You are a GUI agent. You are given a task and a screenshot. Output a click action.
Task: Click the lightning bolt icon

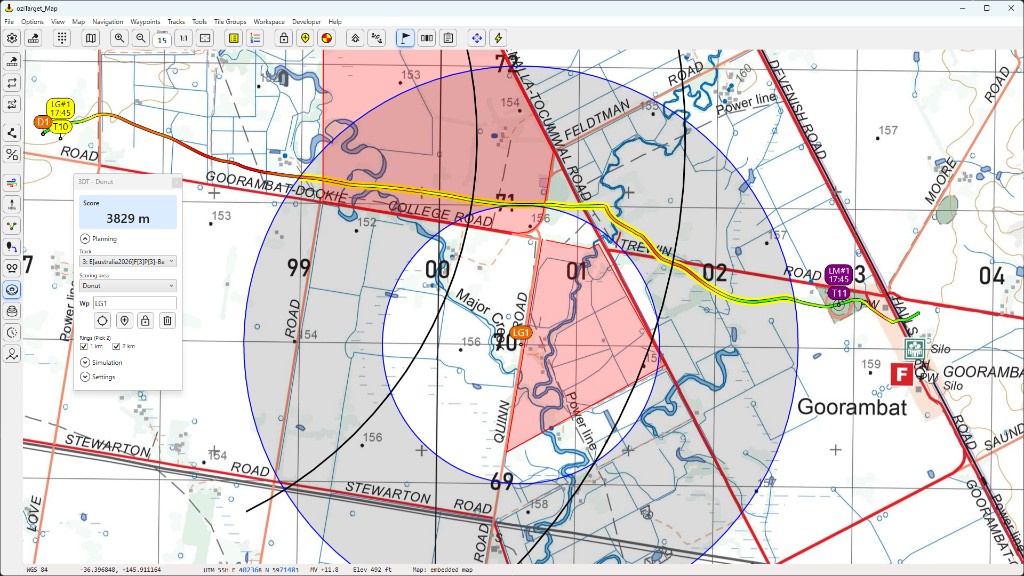498,38
